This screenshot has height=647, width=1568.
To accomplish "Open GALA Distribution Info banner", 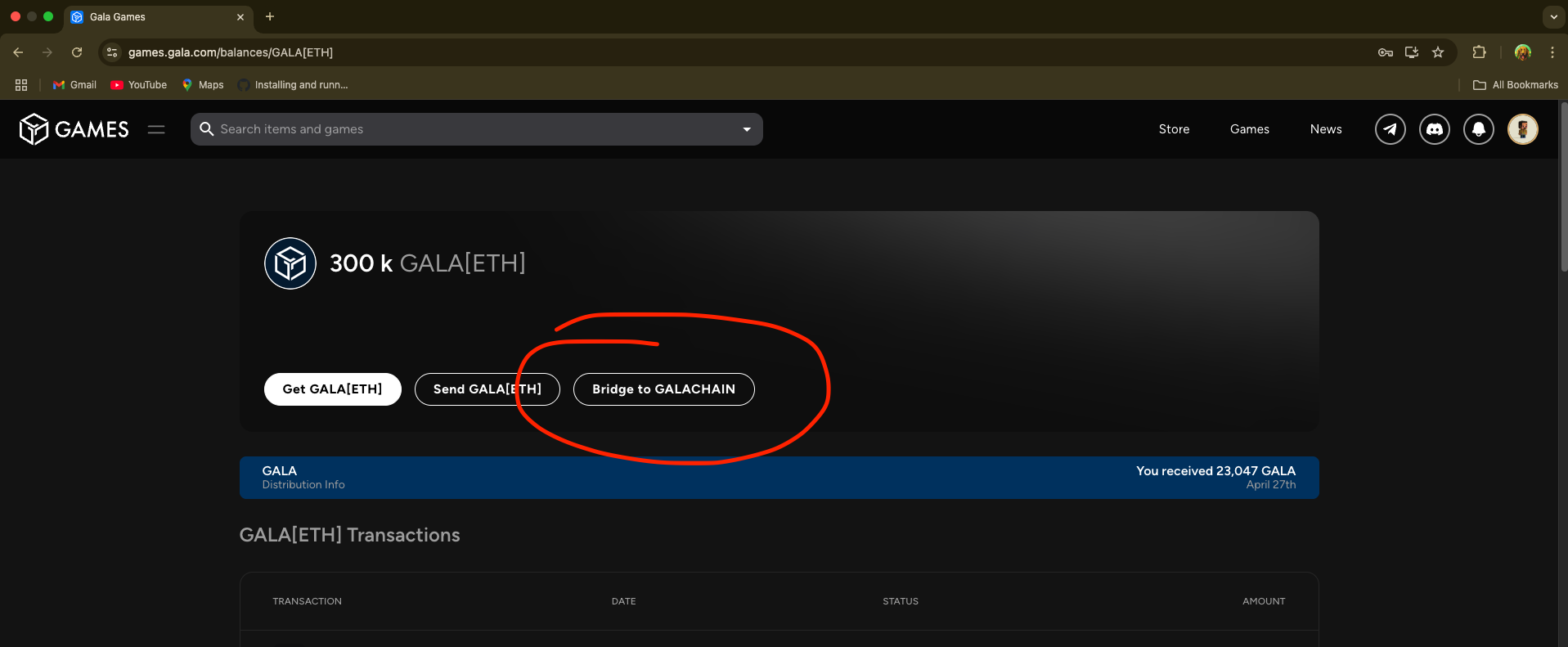I will [x=779, y=478].
